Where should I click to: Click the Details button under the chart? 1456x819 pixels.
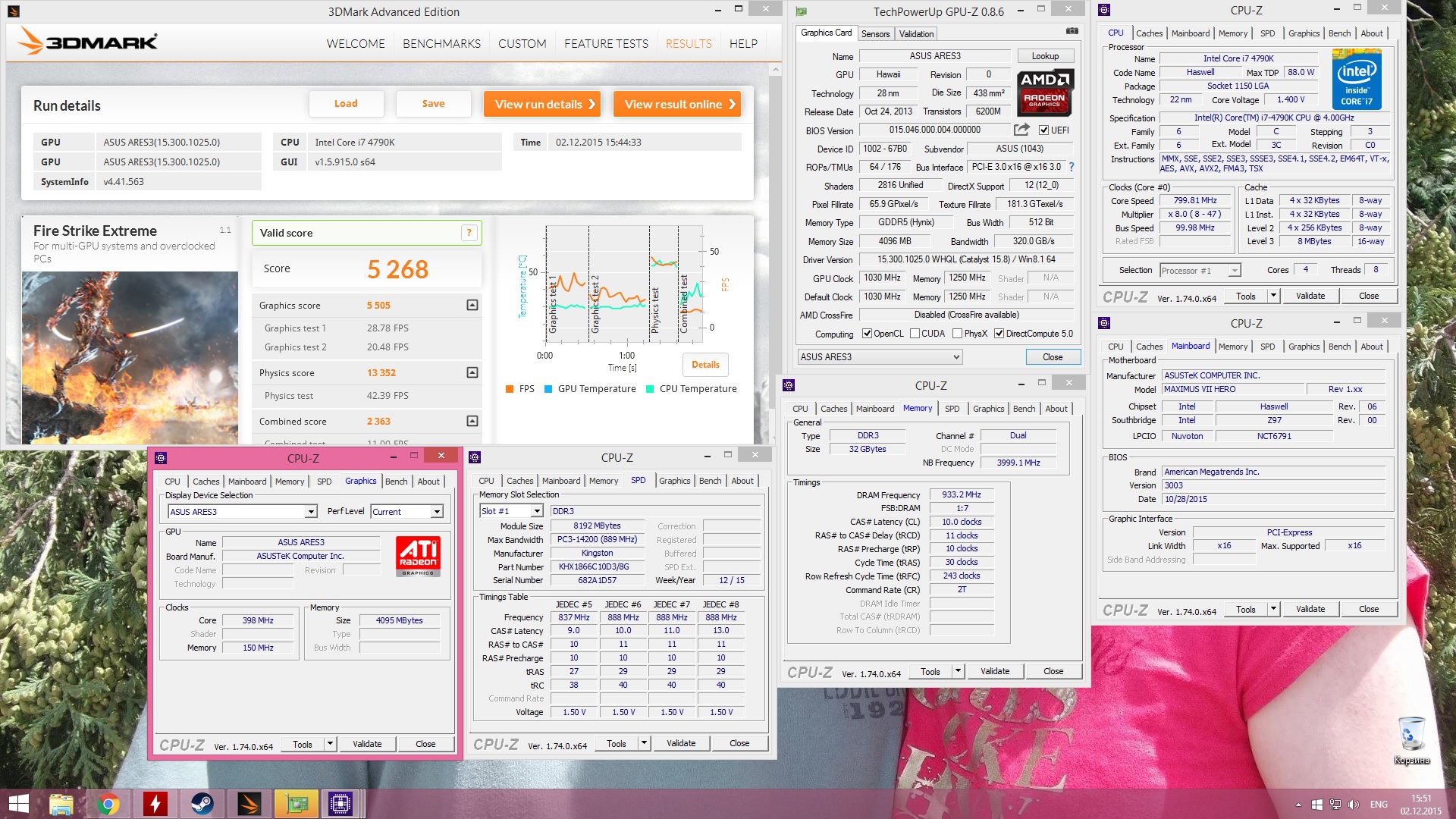[705, 365]
